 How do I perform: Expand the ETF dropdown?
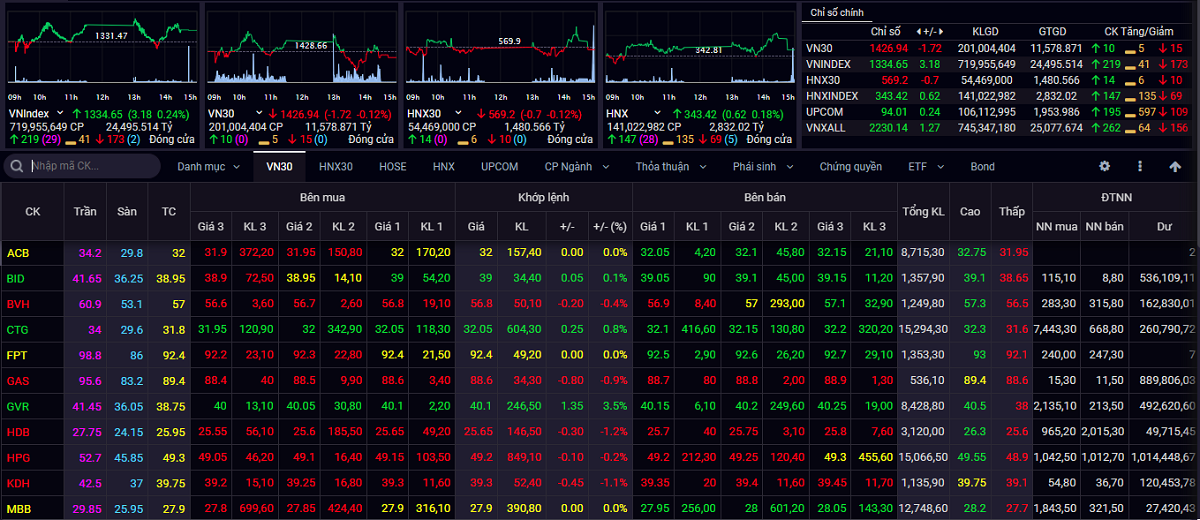(925, 166)
